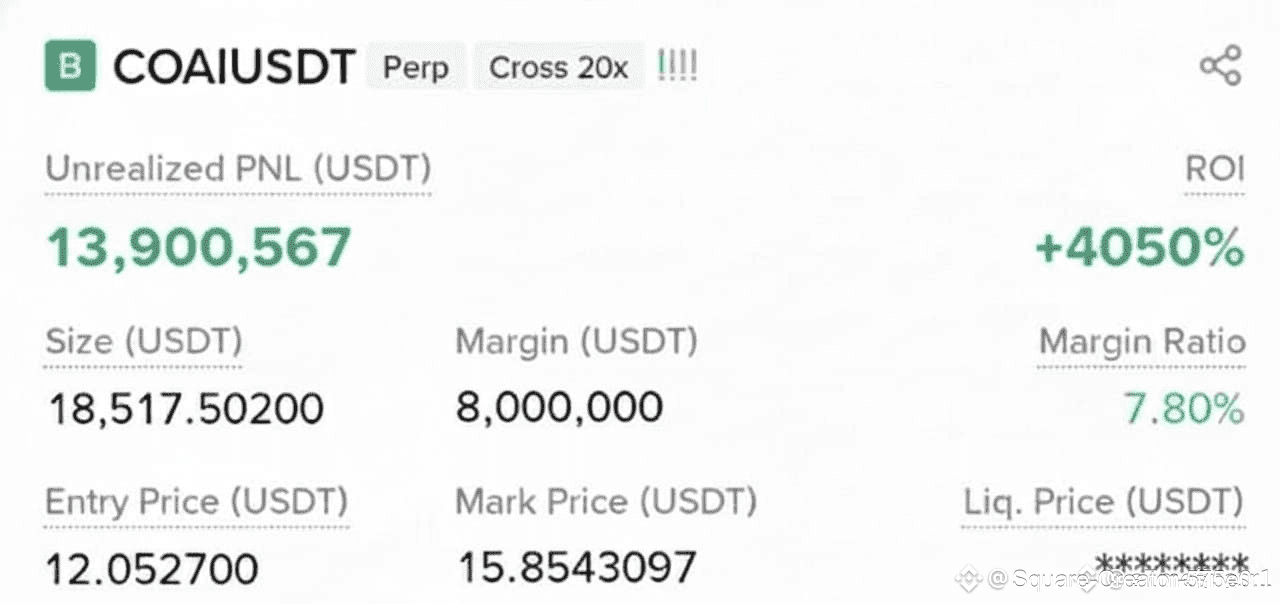This screenshot has width=1280, height=604.
Task: Click the share icon
Action: 1220,66
